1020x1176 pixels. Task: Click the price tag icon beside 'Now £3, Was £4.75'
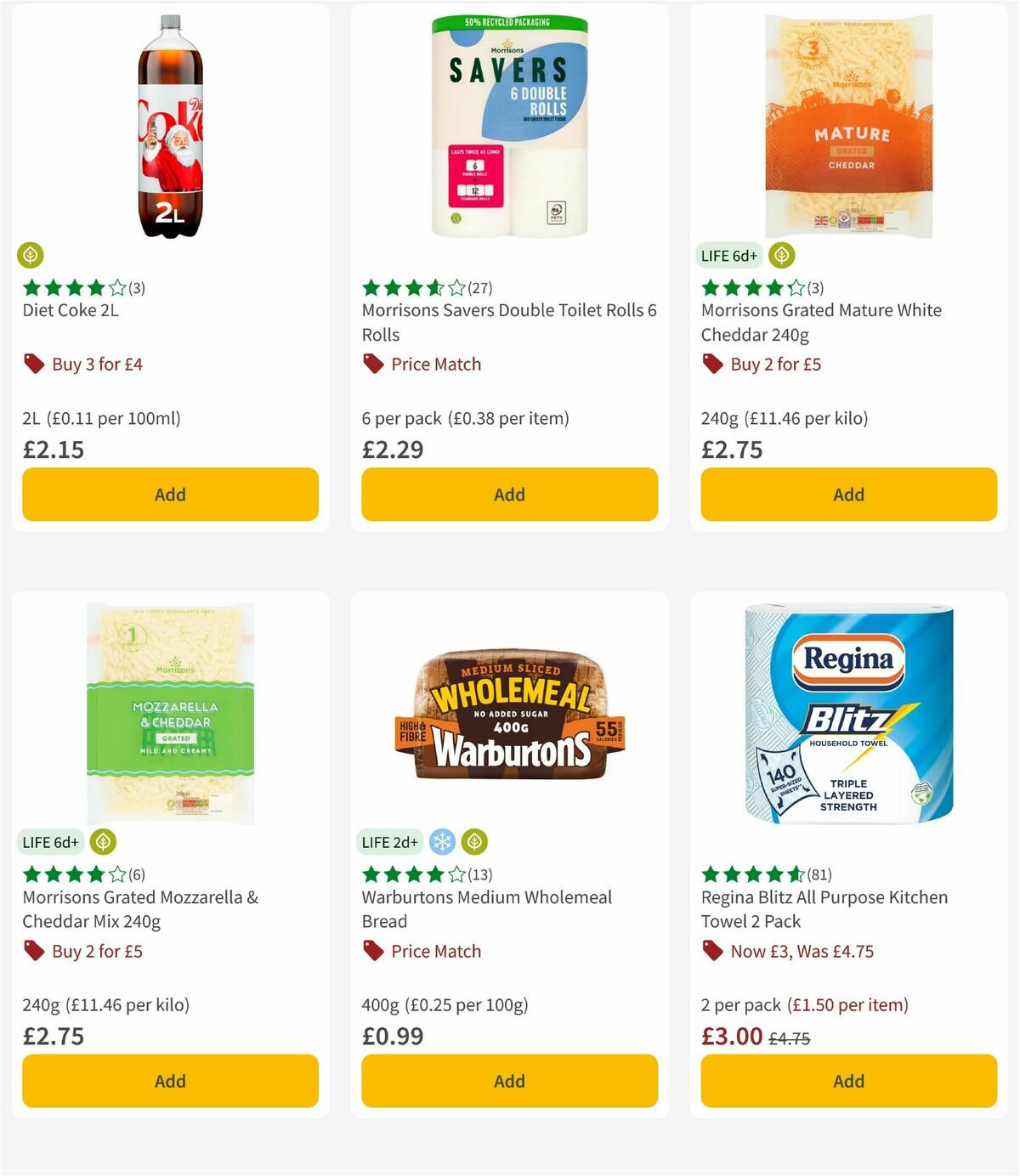coord(712,951)
